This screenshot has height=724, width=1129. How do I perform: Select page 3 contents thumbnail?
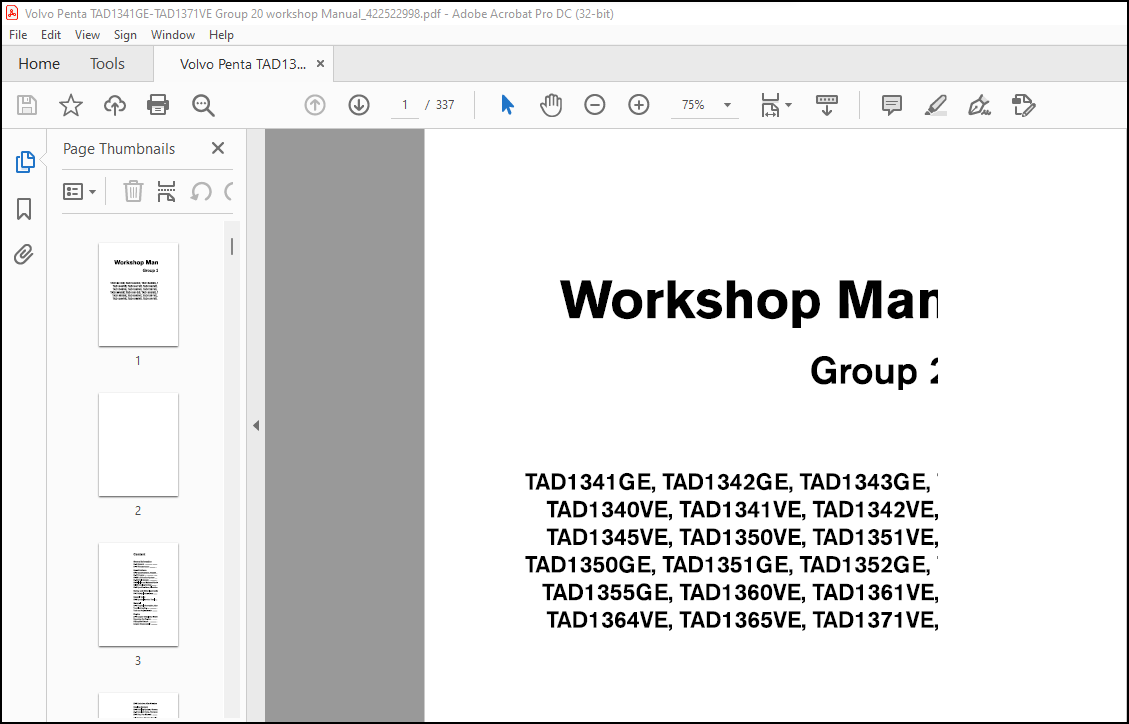coord(138,594)
